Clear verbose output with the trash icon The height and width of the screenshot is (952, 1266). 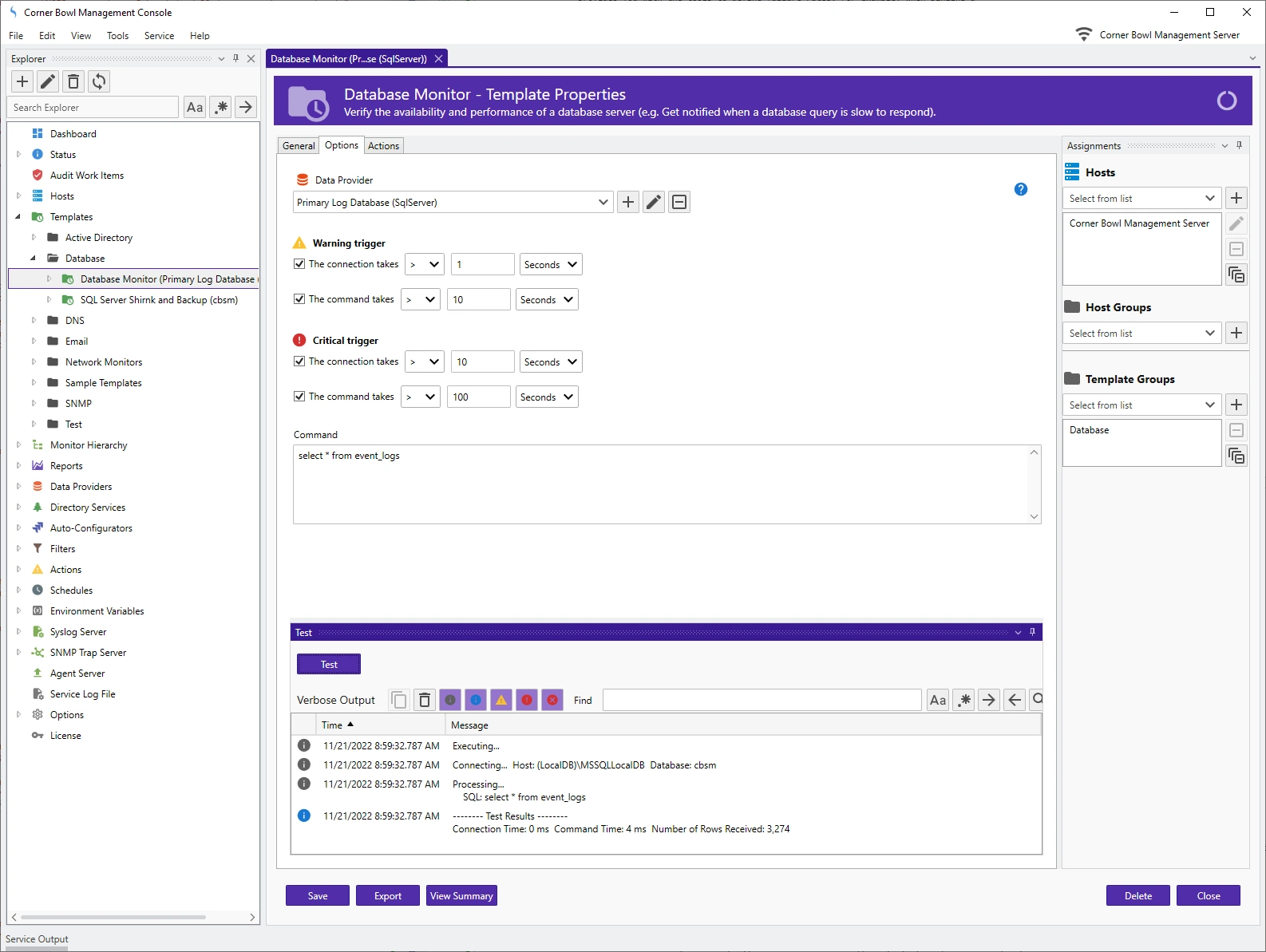tap(425, 700)
